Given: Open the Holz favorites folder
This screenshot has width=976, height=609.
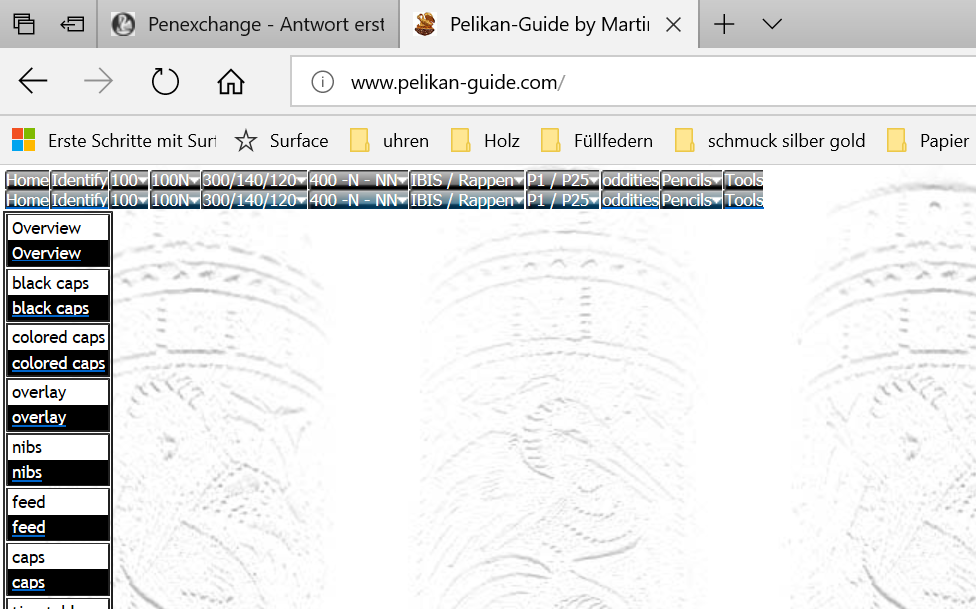Looking at the screenshot, I should [x=485, y=141].
